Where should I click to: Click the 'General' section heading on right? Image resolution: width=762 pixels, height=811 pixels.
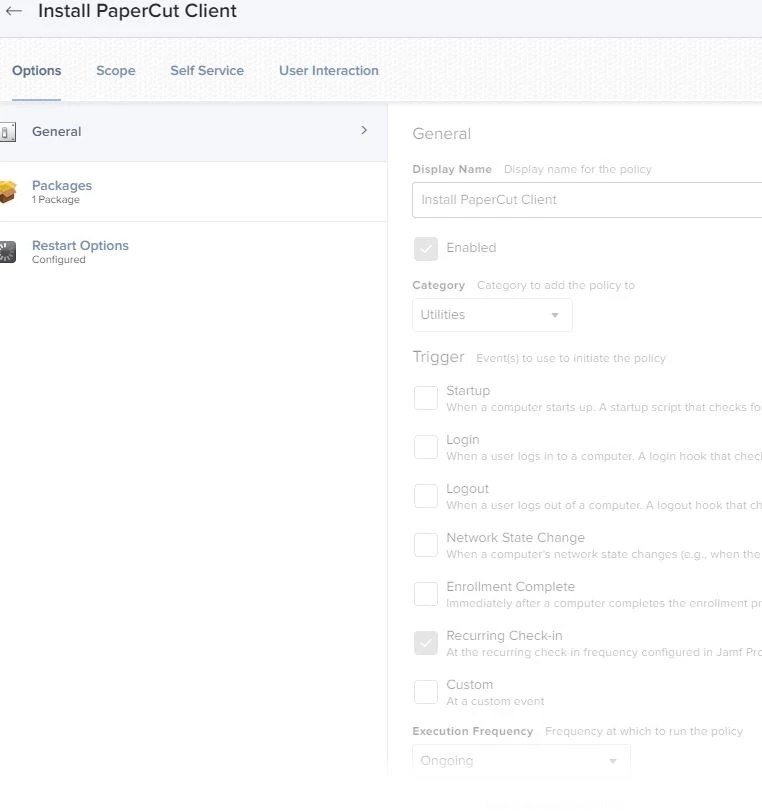441,134
